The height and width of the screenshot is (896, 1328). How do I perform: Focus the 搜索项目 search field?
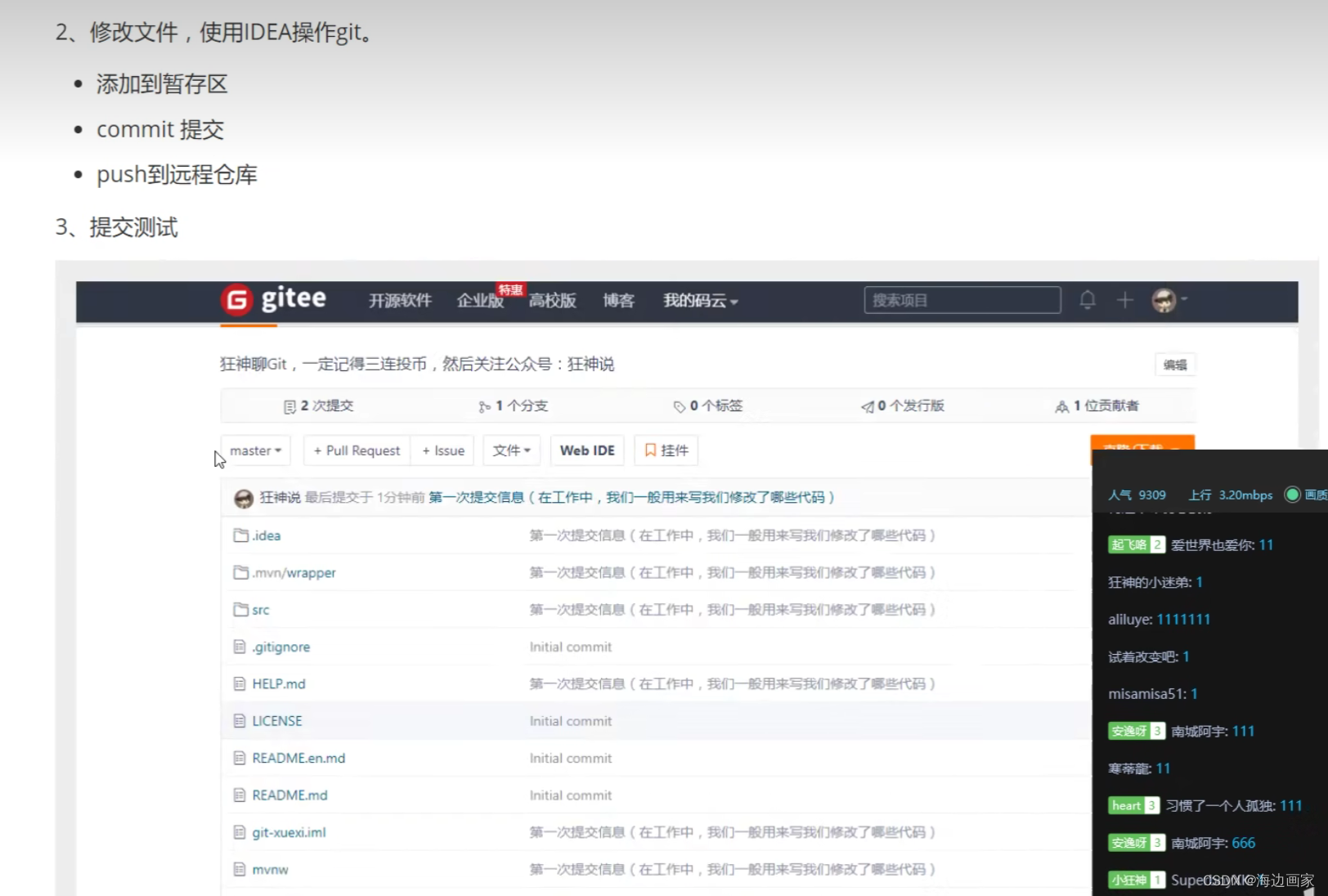click(x=962, y=300)
